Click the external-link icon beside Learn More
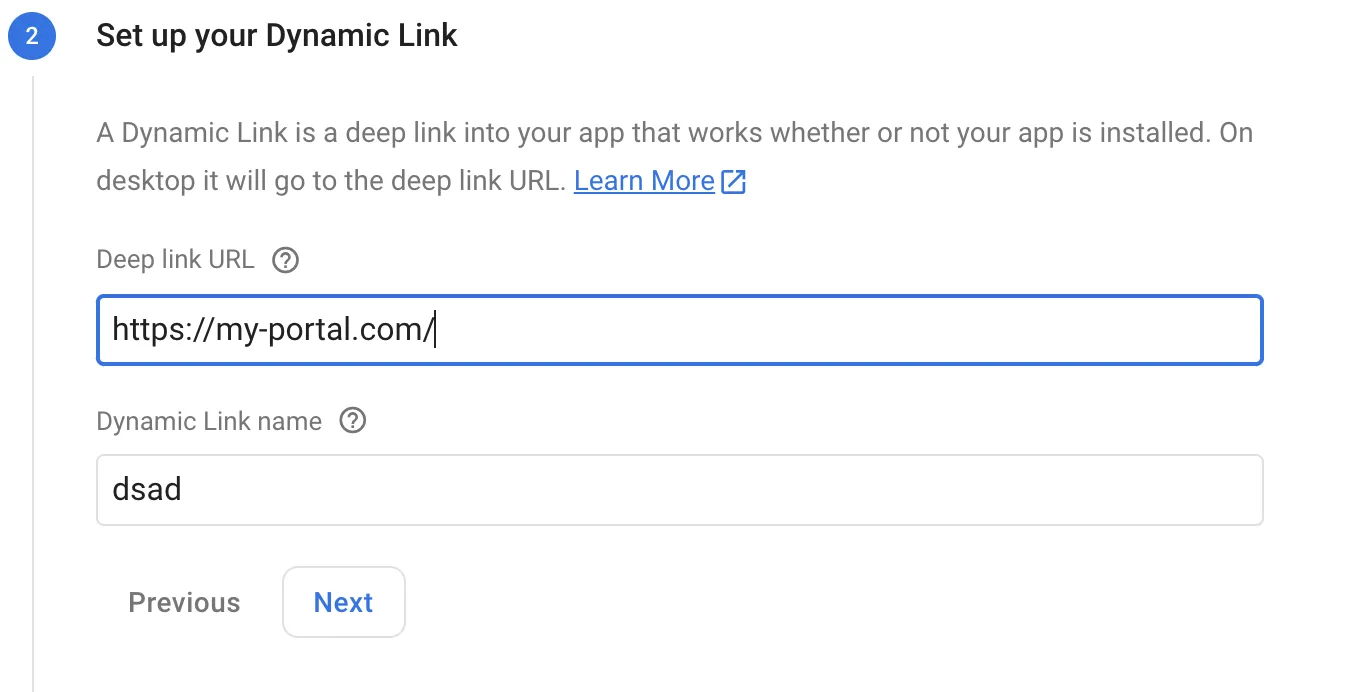The width and height of the screenshot is (1350, 692). [x=734, y=181]
